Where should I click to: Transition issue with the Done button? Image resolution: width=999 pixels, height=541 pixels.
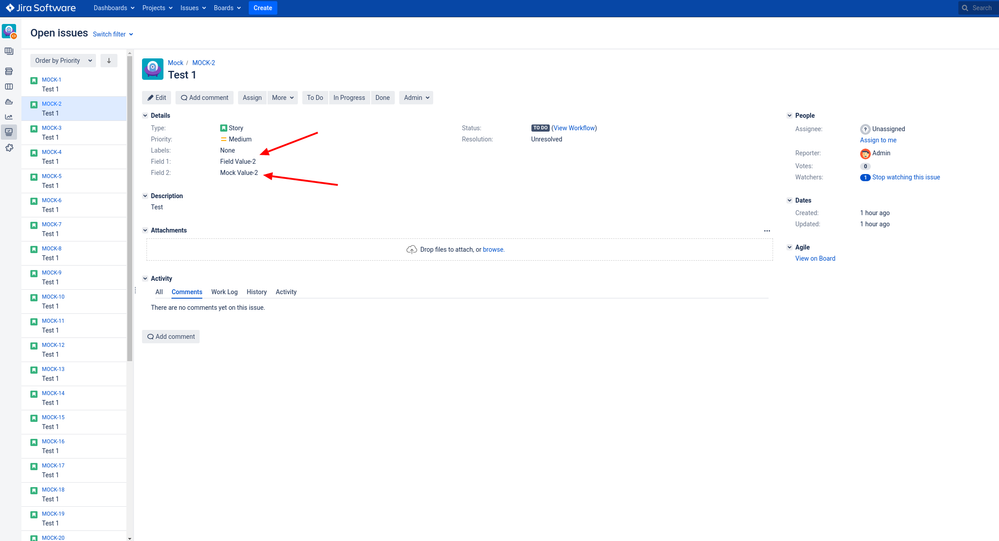pyautogui.click(x=382, y=98)
